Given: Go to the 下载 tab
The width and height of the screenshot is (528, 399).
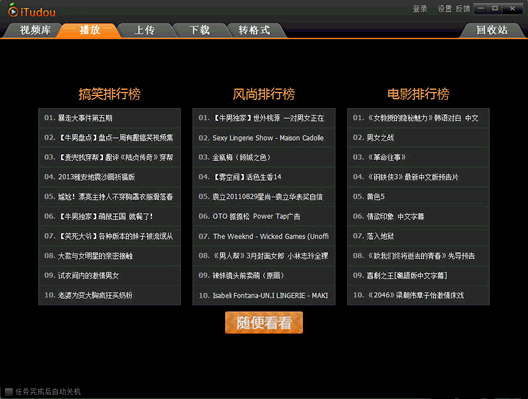Looking at the screenshot, I should [x=200, y=30].
